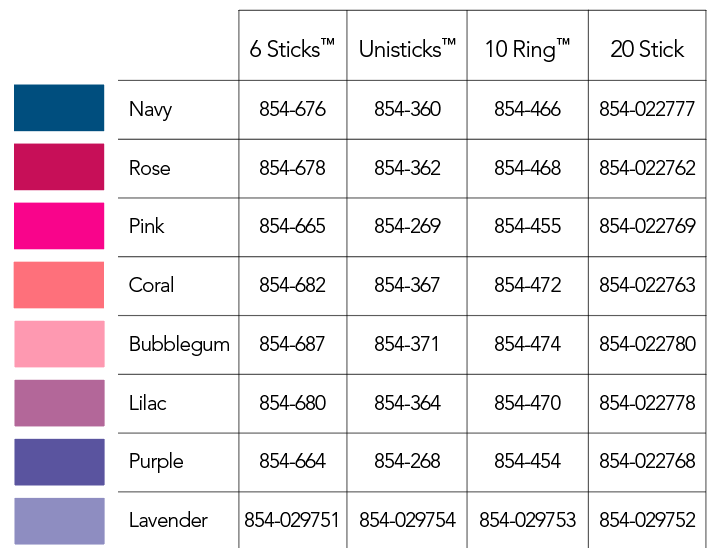Viewport: 714px width, 548px height.
Task: Click the 10 Ring column header
Action: [527, 49]
